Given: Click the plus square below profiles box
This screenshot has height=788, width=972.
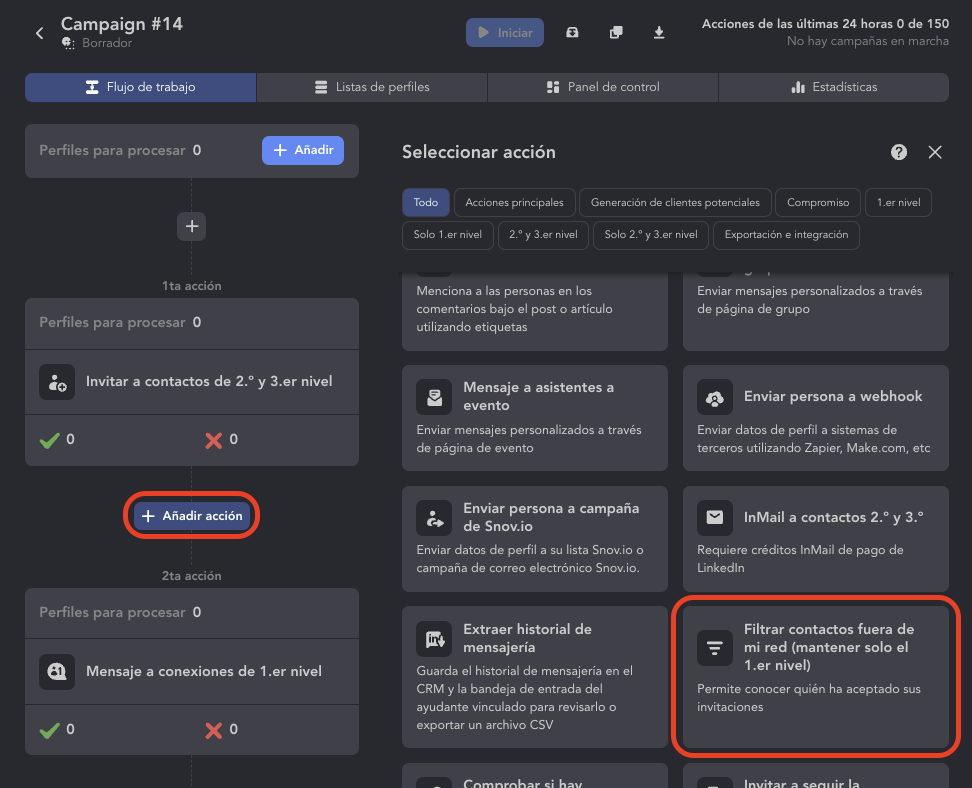Looking at the screenshot, I should pyautogui.click(x=192, y=226).
